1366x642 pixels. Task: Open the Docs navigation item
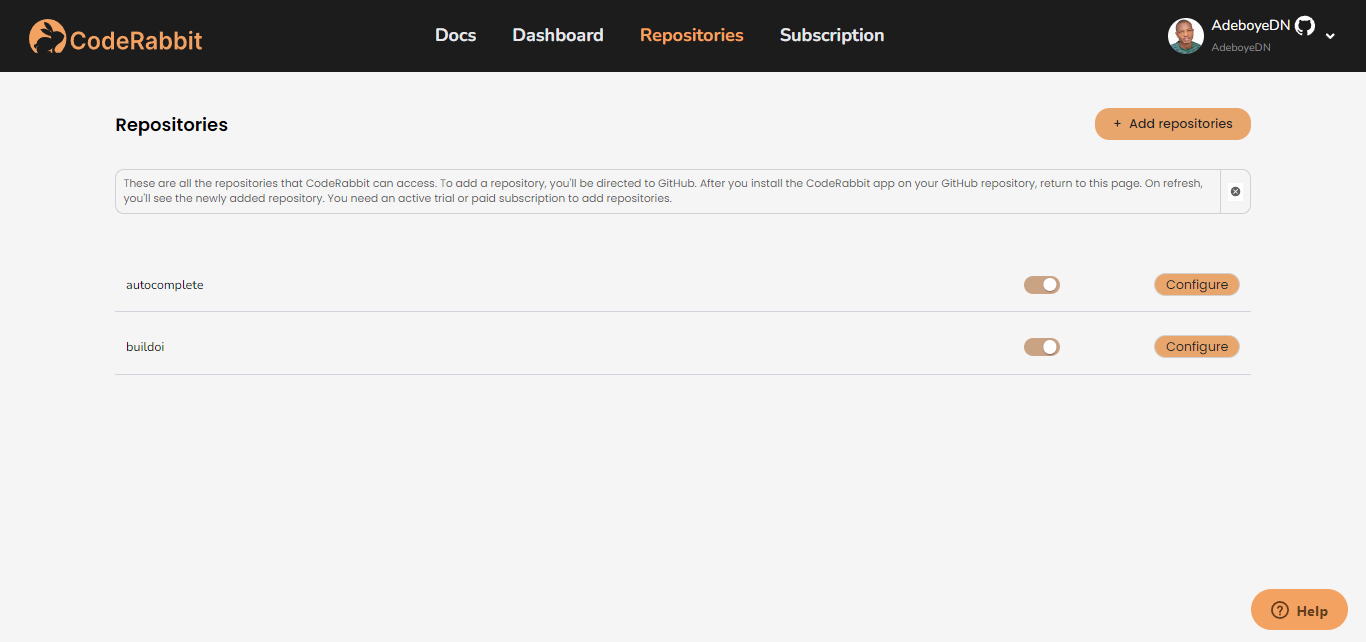coord(455,35)
